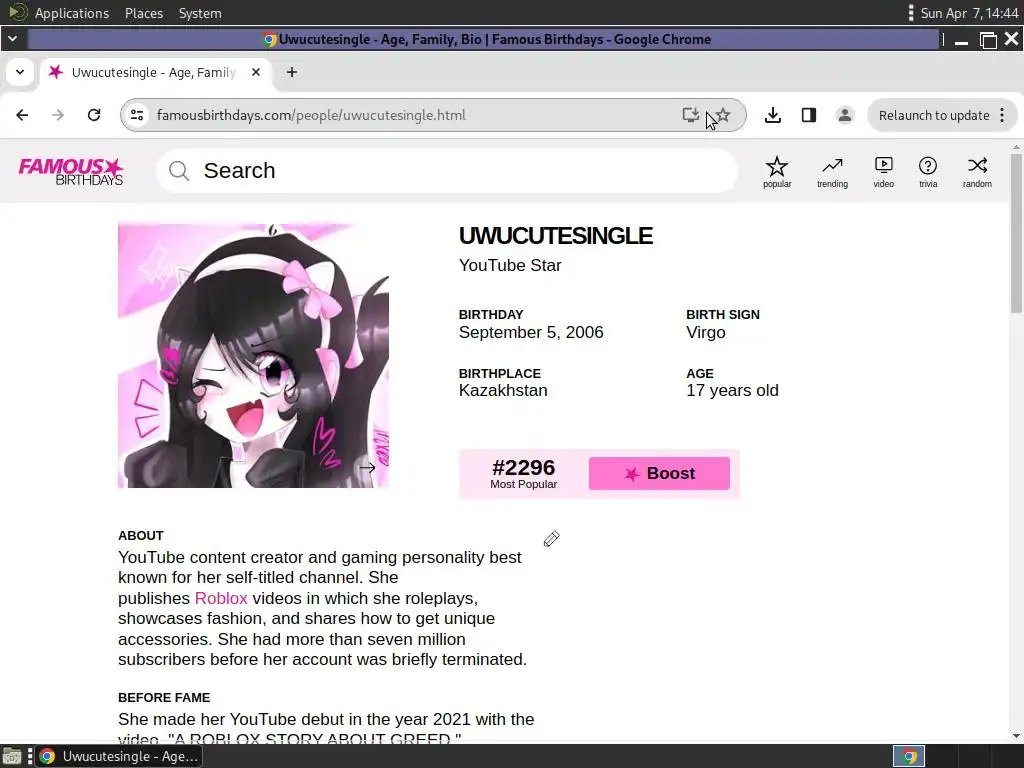Image resolution: width=1024 pixels, height=768 pixels.
Task: Open Chrome three-dot menu
Action: coord(1002,116)
